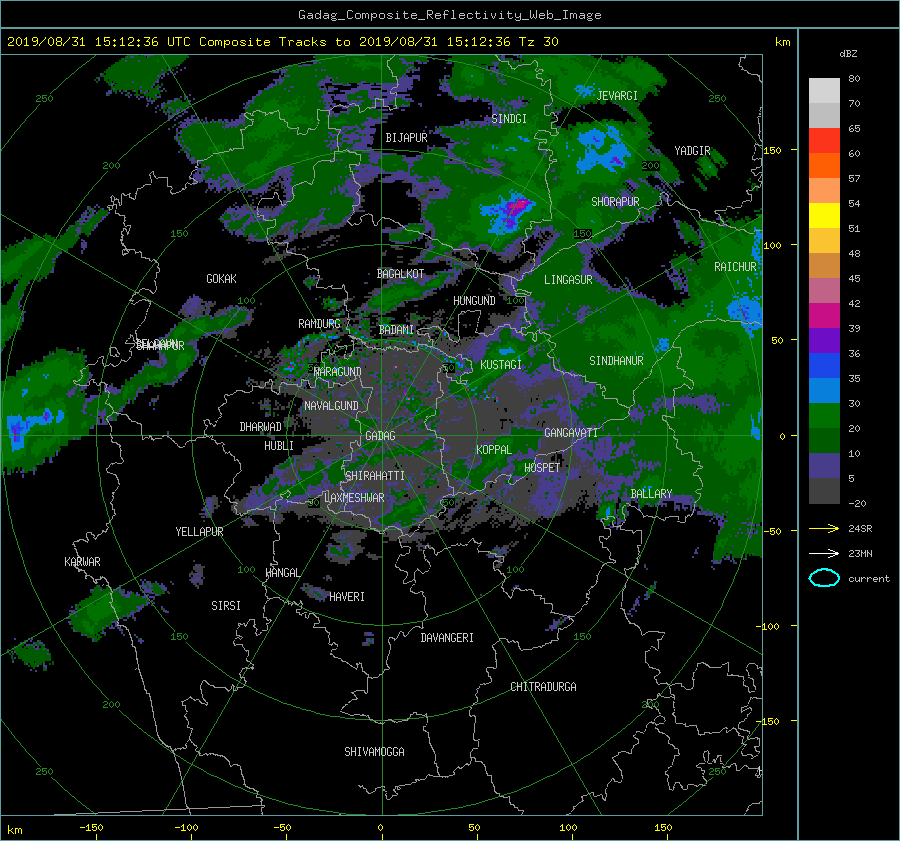
Task: Click the BAGALKOT city label
Action: click(x=400, y=274)
